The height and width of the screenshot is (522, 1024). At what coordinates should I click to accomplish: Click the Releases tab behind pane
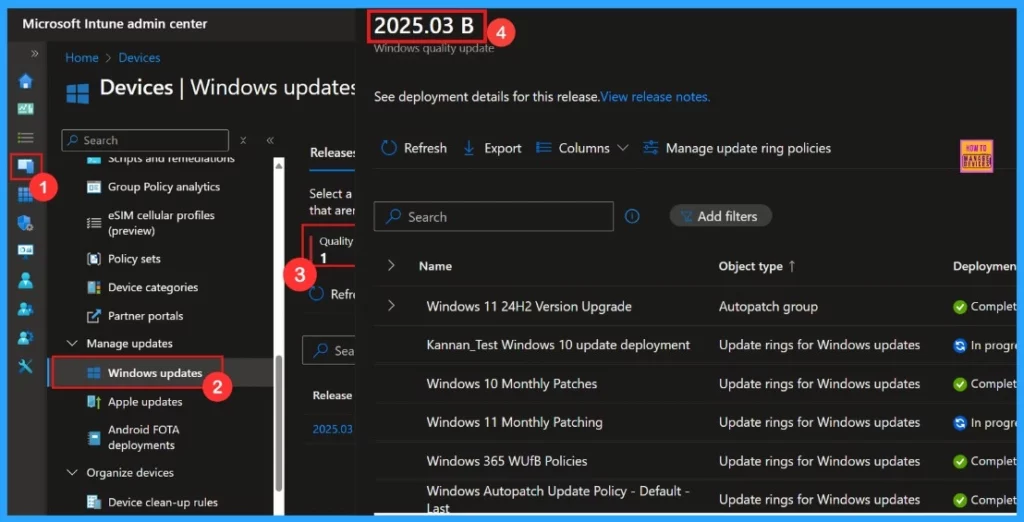point(332,153)
